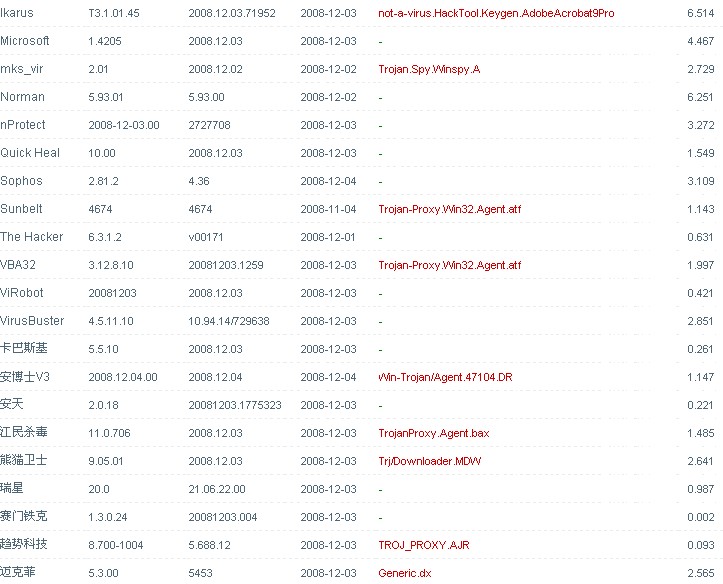
Task: Open the Trj/Downloader.MDW detection link
Action: click(x=428, y=461)
